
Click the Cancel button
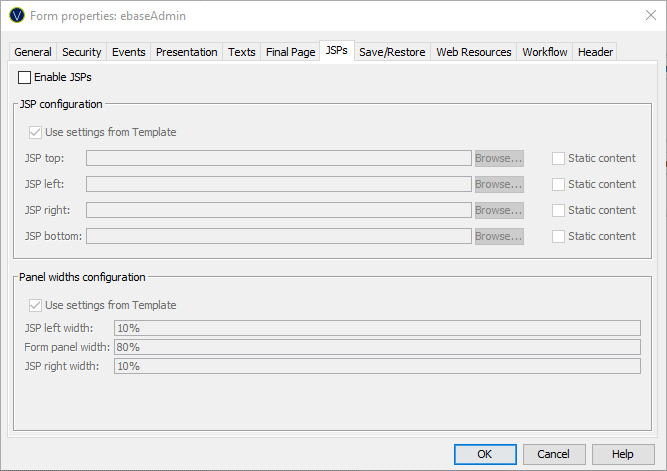tap(554, 454)
